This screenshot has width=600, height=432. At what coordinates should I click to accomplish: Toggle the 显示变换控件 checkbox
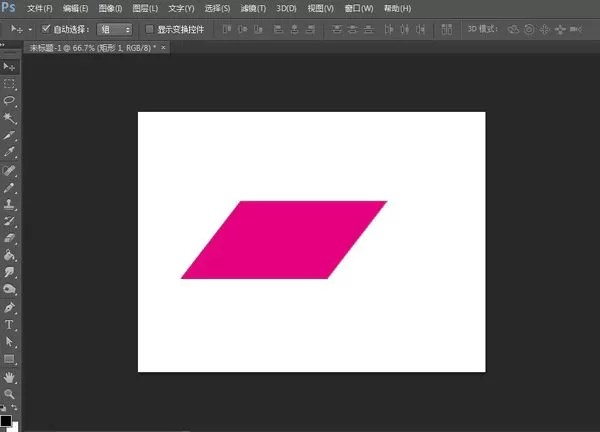coord(150,29)
